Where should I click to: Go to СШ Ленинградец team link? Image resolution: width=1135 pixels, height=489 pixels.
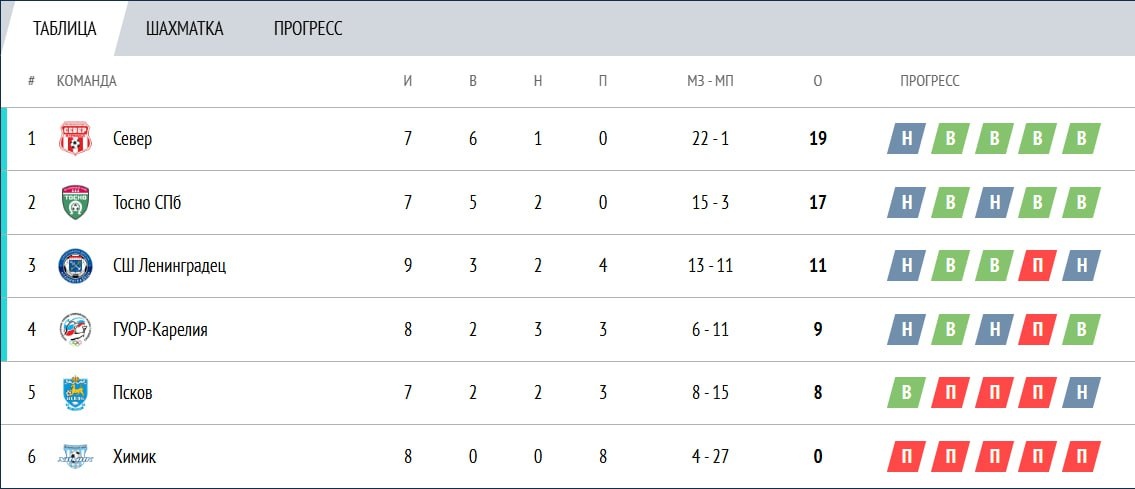coord(169,266)
